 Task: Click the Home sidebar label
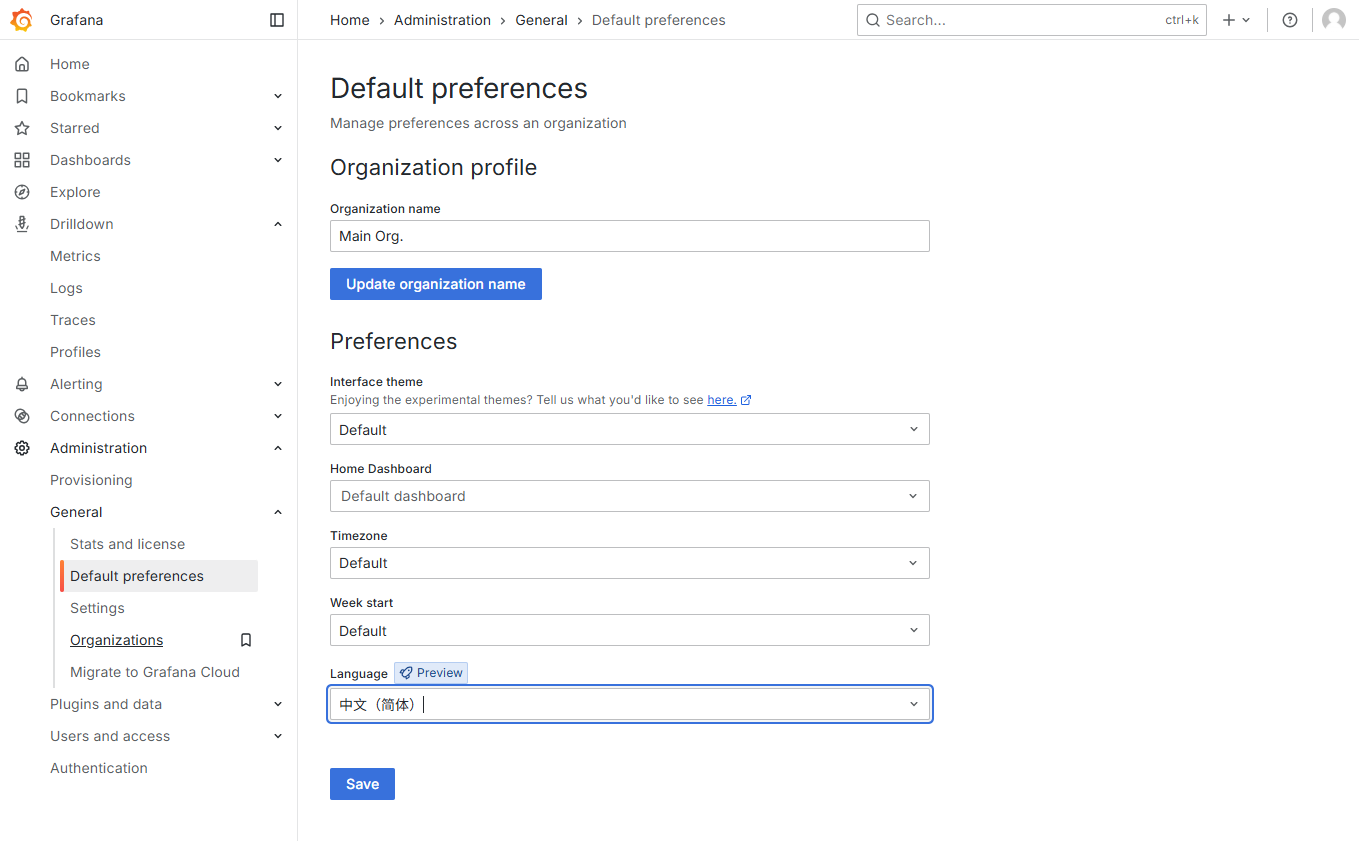click(70, 64)
